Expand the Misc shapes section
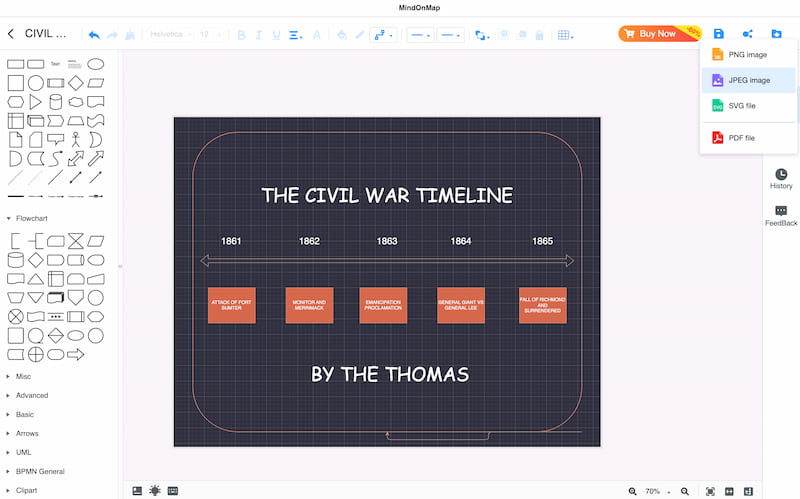Viewport: 800px width, 499px height. click(x=20, y=377)
